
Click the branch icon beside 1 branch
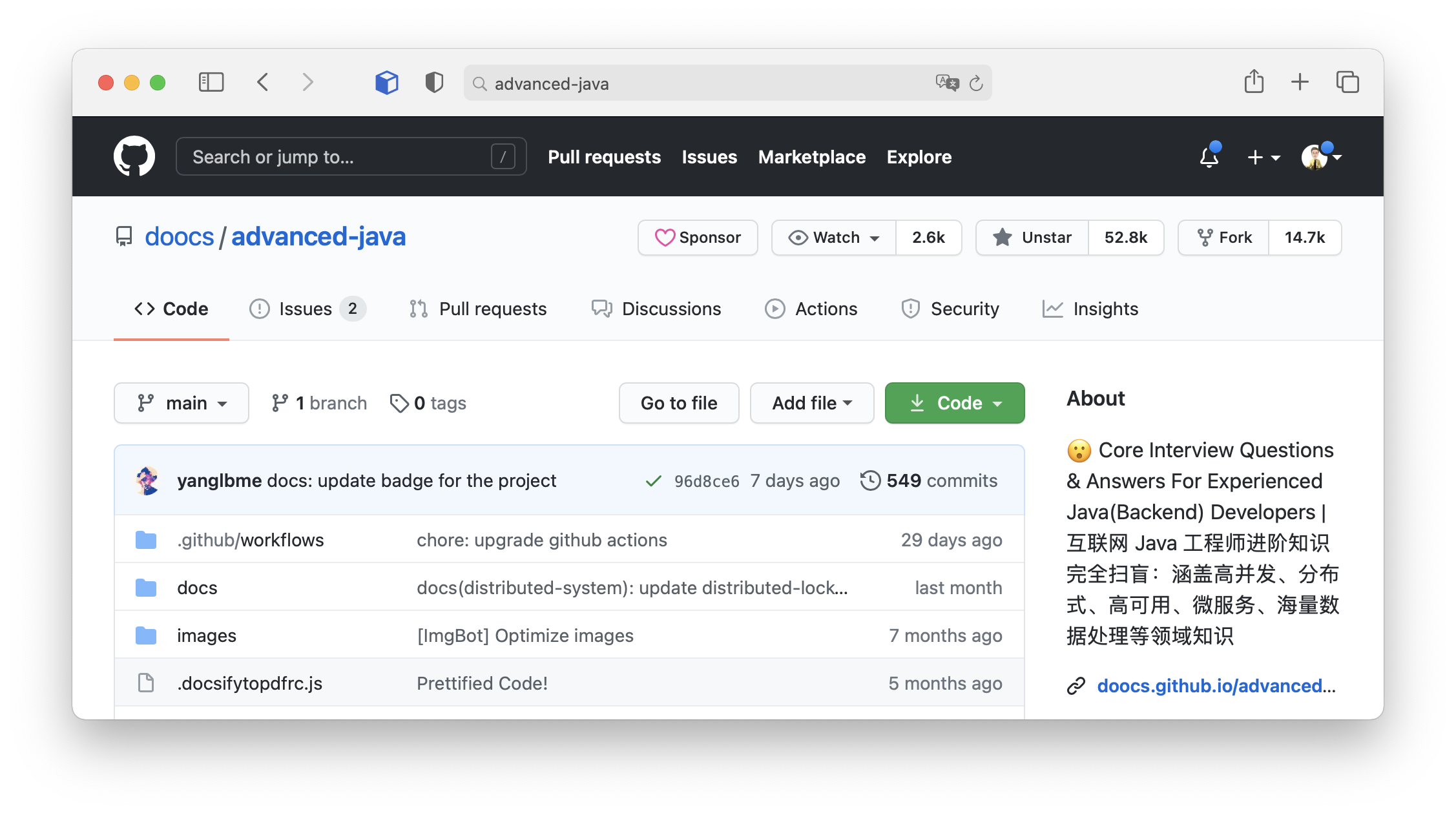(x=280, y=403)
